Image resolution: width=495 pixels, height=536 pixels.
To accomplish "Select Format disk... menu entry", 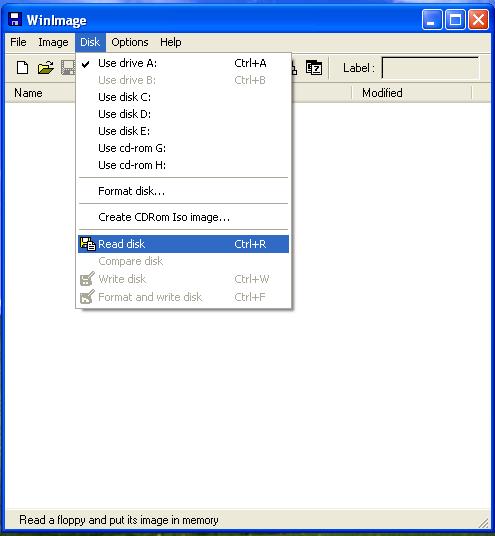I will click(x=183, y=191).
